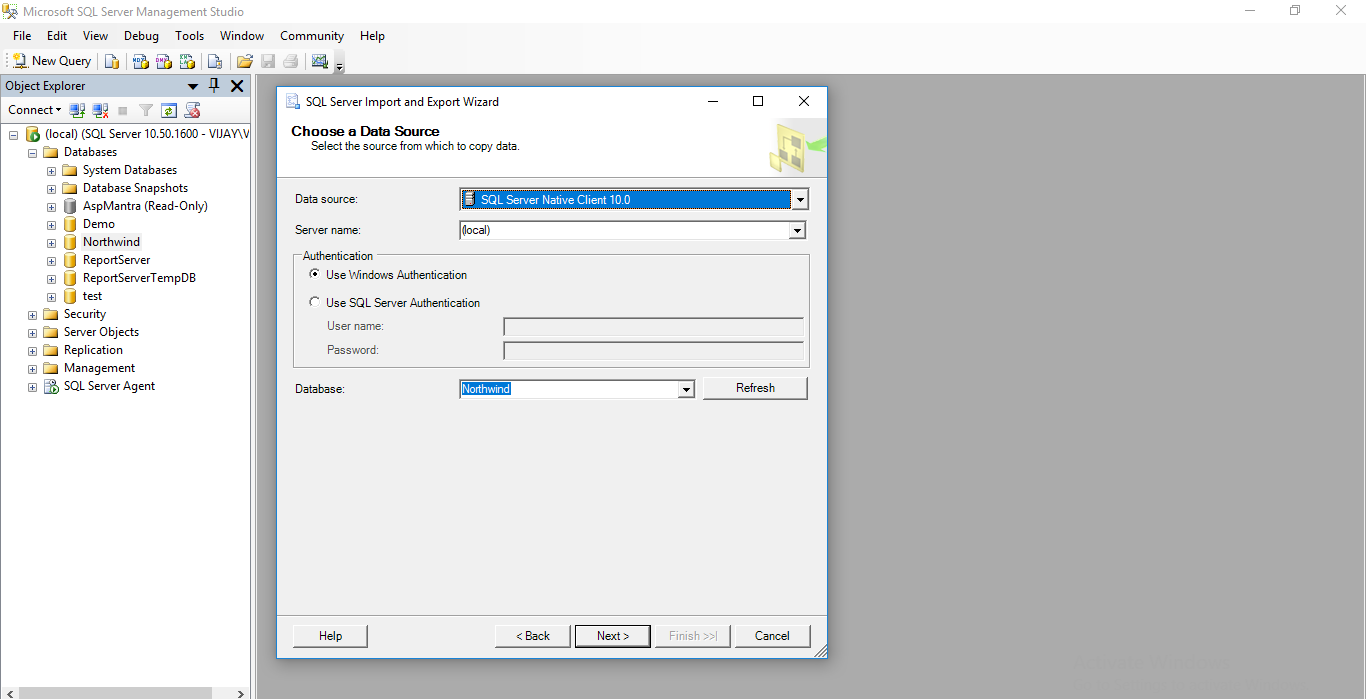Viewport: 1366px width, 699px height.
Task: Open the Server name dropdown
Action: pos(797,230)
